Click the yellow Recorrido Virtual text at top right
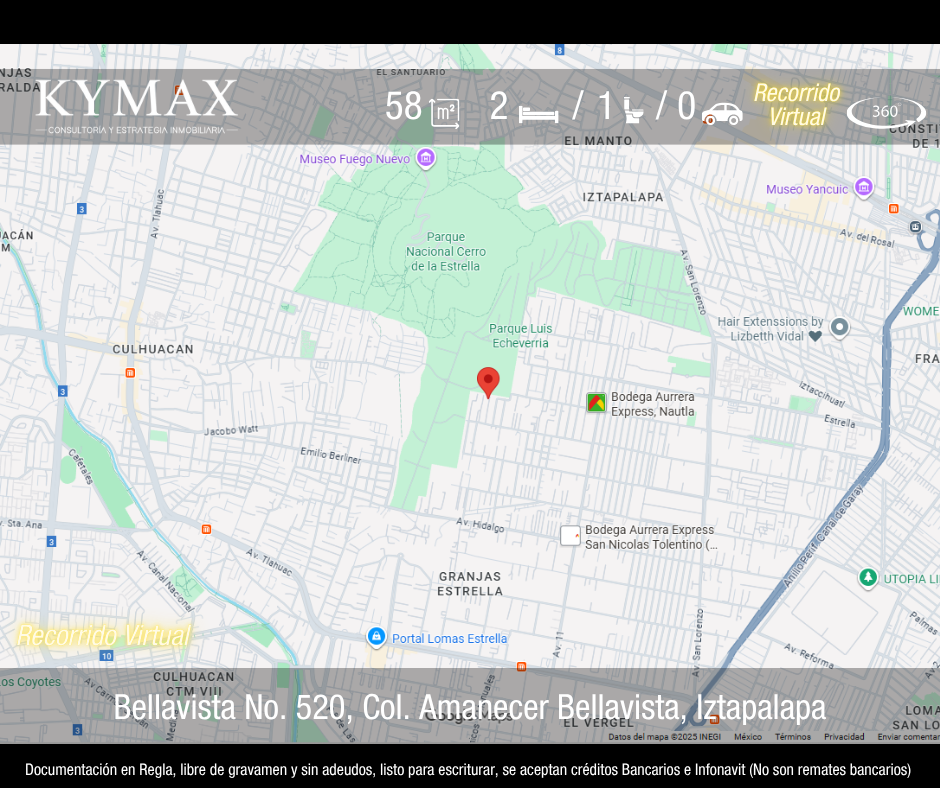 click(796, 105)
